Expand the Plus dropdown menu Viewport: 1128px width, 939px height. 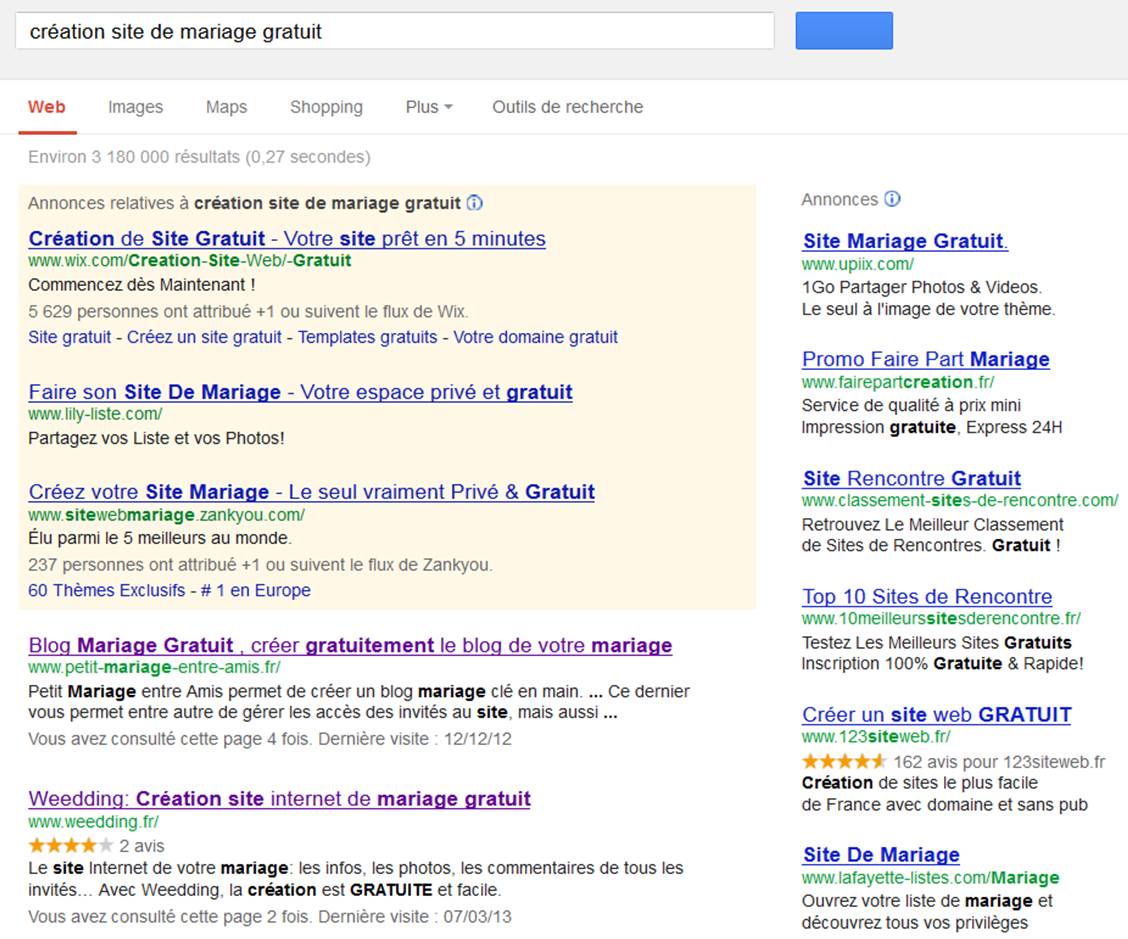[x=429, y=107]
